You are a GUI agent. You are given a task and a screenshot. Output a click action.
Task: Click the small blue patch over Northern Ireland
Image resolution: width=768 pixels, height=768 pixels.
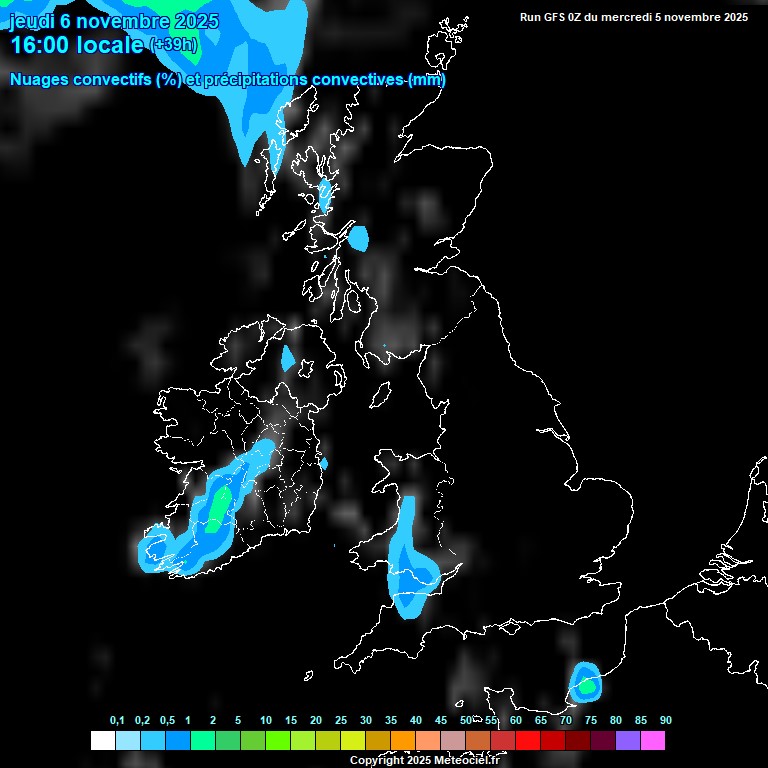tap(288, 358)
